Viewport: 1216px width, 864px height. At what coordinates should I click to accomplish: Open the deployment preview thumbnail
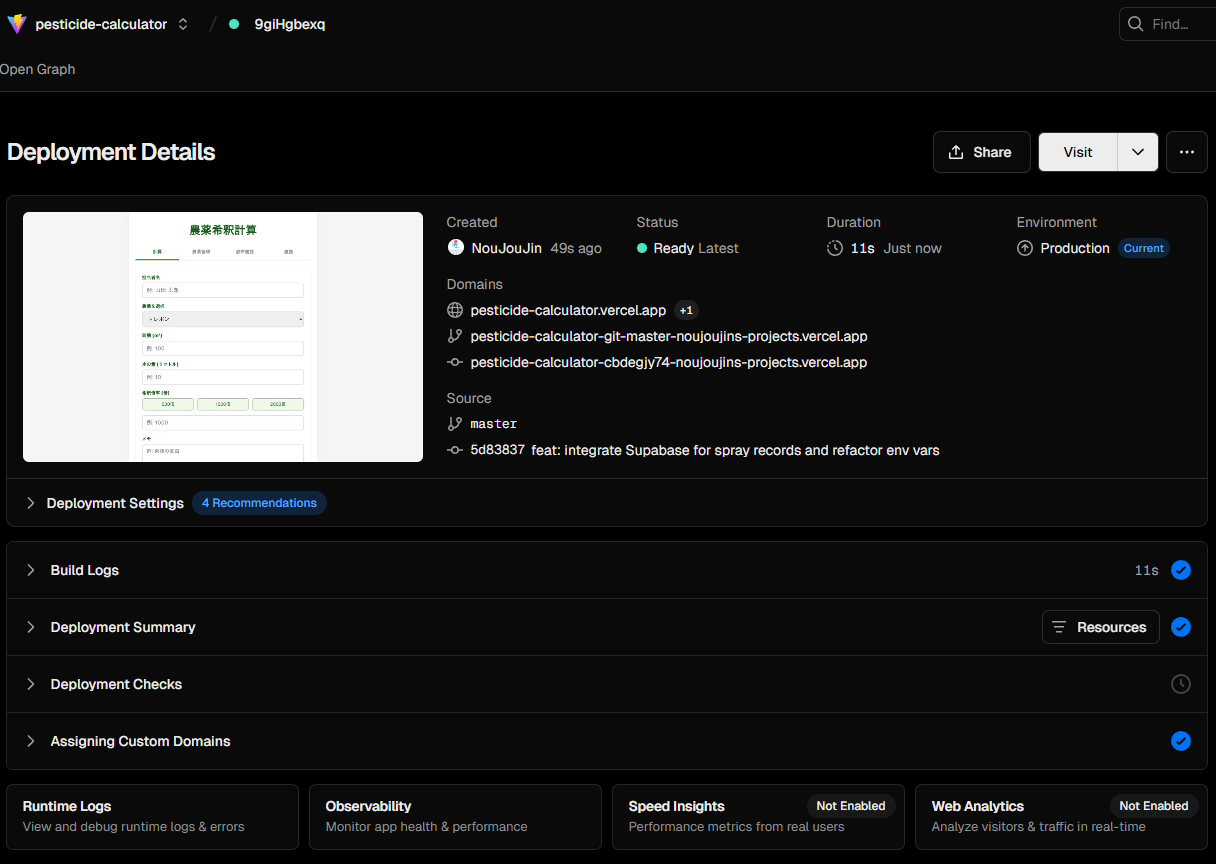click(223, 337)
